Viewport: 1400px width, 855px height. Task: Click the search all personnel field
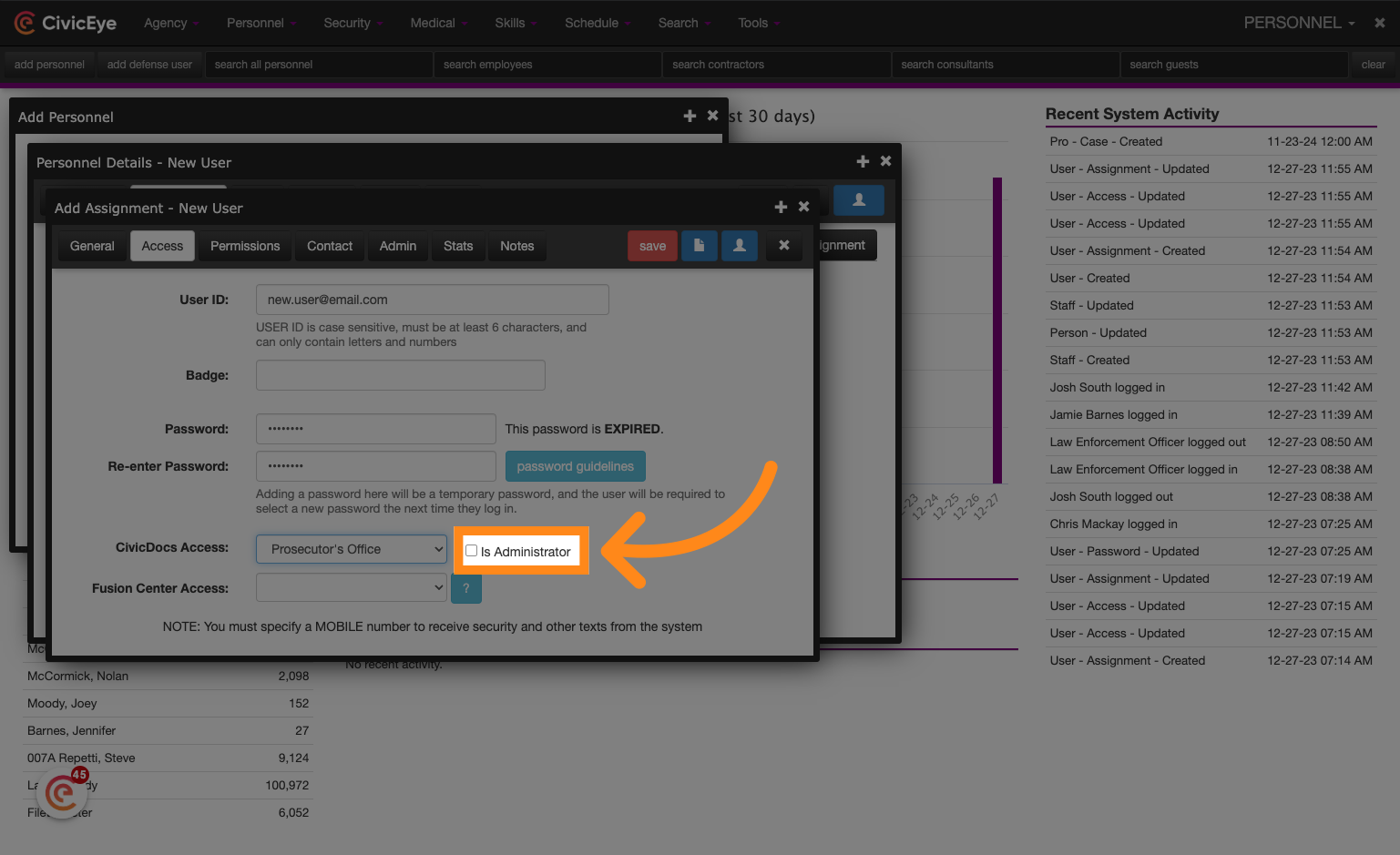[319, 65]
